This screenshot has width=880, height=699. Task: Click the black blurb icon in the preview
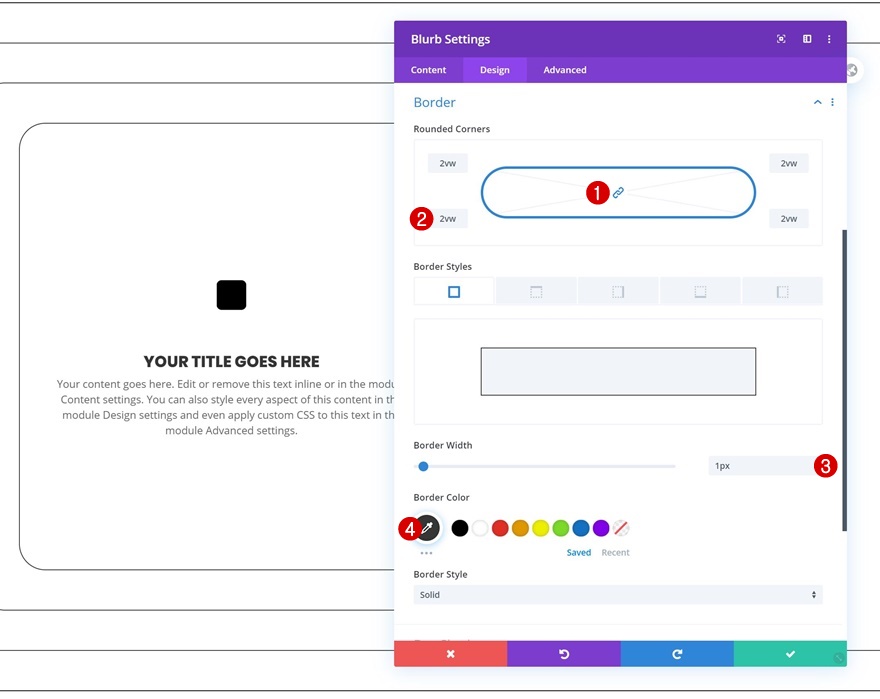(231, 295)
